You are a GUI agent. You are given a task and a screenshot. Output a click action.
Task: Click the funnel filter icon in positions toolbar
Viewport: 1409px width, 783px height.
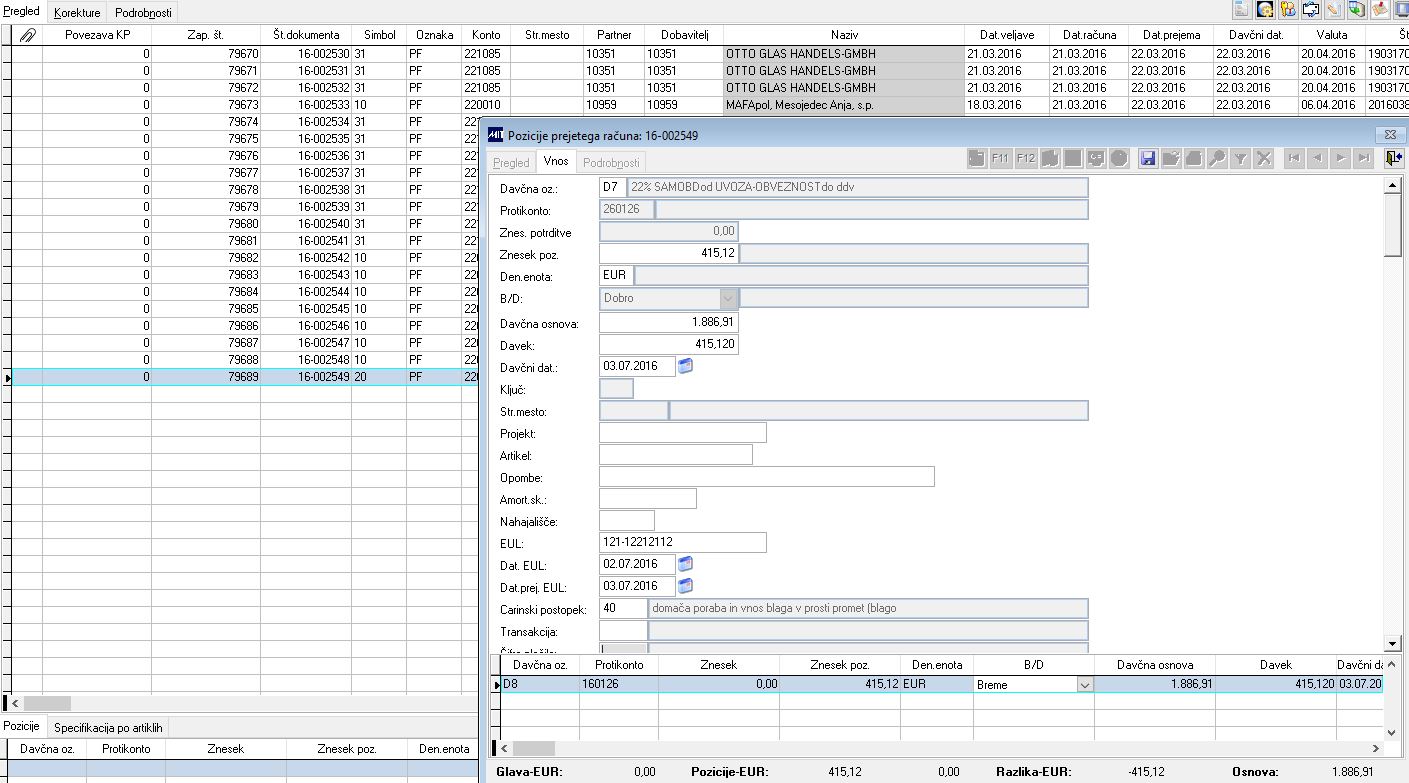1240,158
